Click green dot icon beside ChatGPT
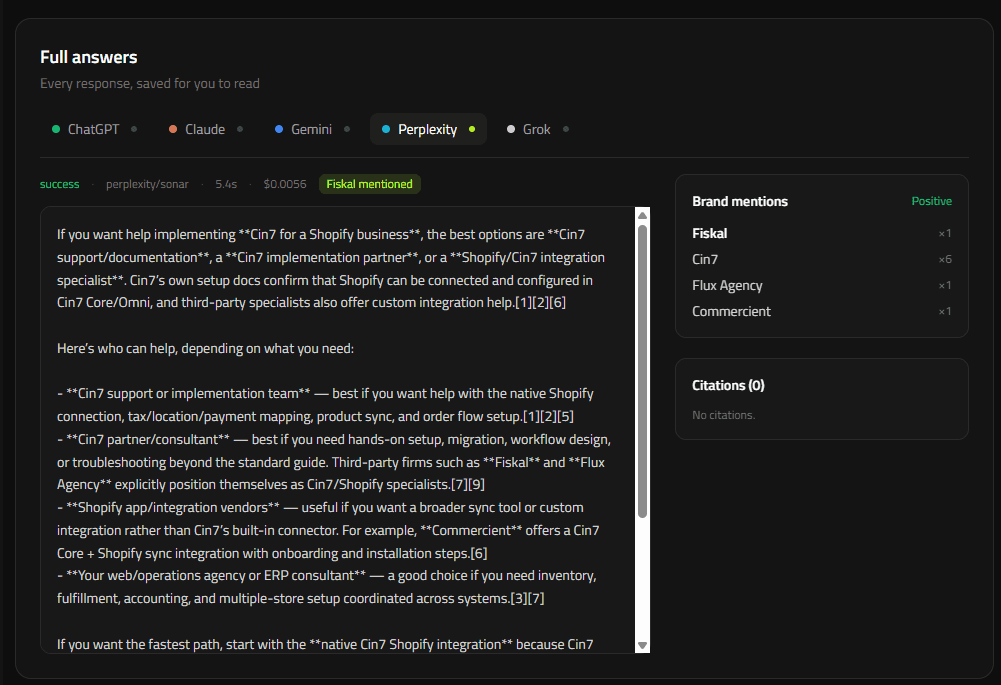Image resolution: width=1001 pixels, height=685 pixels. (x=56, y=129)
